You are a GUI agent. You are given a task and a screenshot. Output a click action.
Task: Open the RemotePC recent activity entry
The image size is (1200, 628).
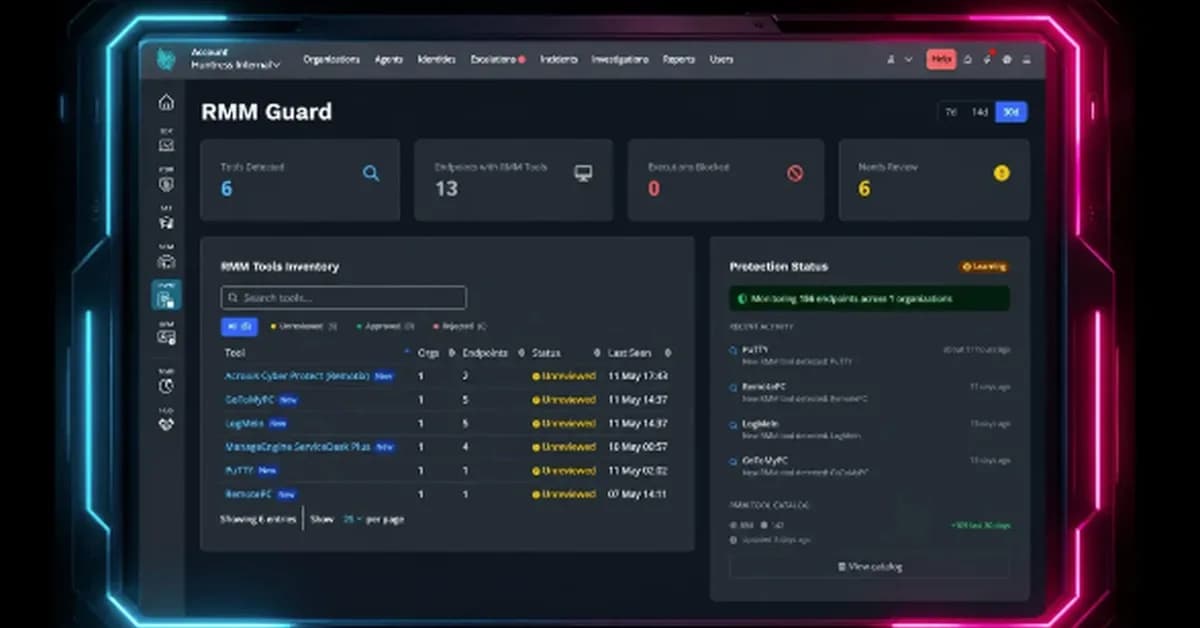click(x=869, y=391)
